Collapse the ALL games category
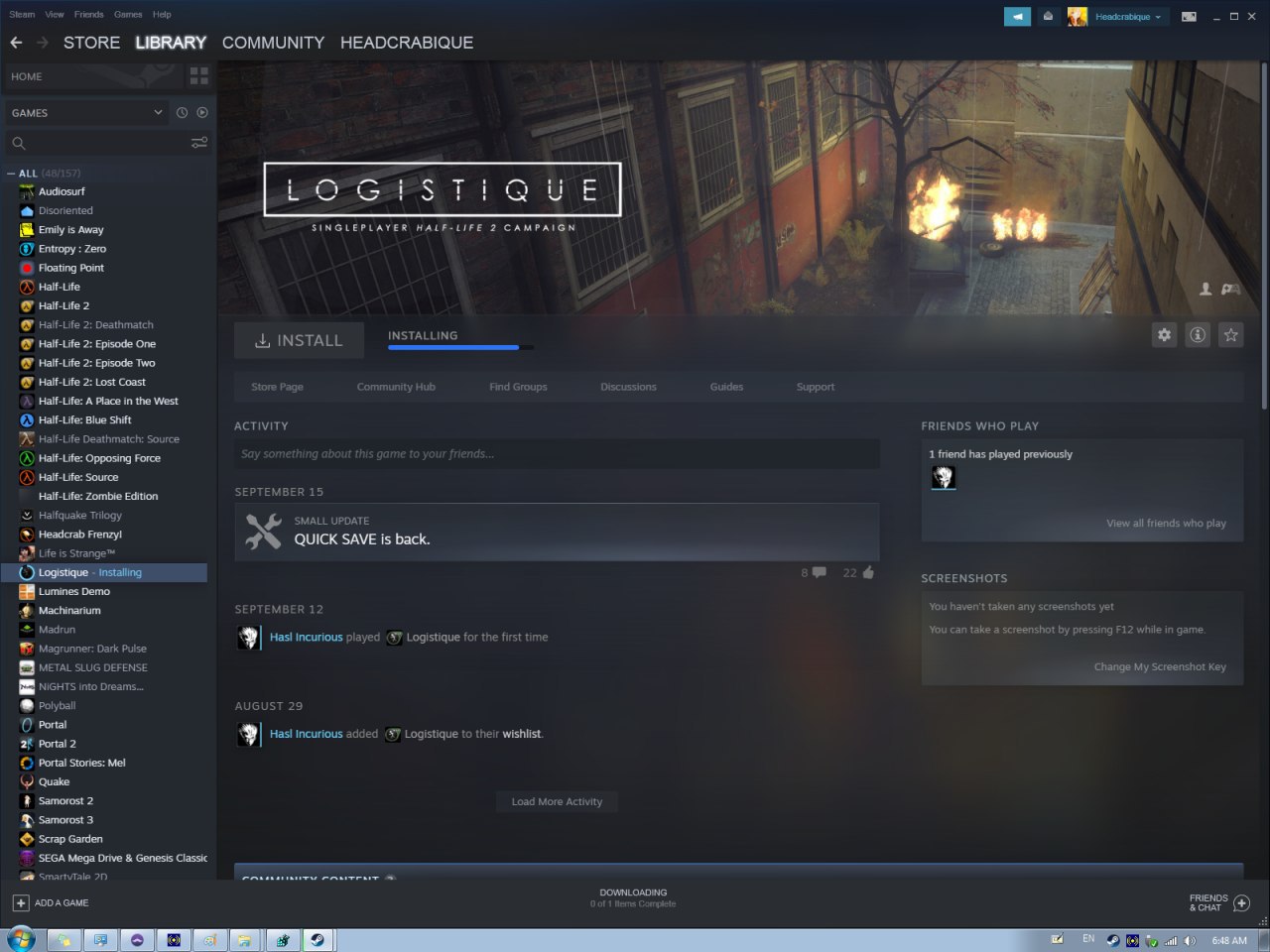Screen dimensions: 1270x952 [11, 174]
